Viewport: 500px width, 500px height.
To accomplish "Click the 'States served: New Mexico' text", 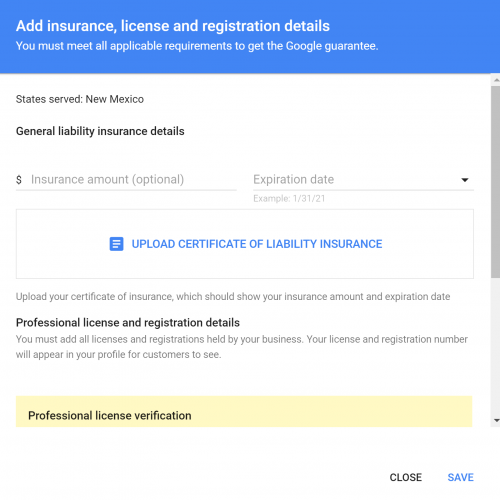I will (x=80, y=99).
